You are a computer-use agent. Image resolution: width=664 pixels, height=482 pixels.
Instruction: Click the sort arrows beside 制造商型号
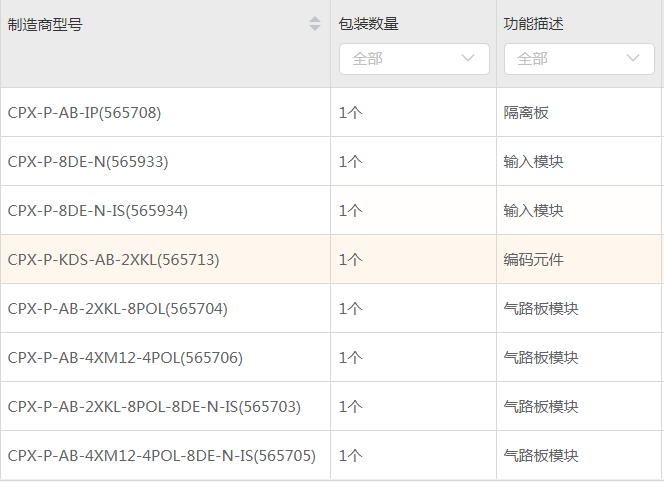coord(315,24)
